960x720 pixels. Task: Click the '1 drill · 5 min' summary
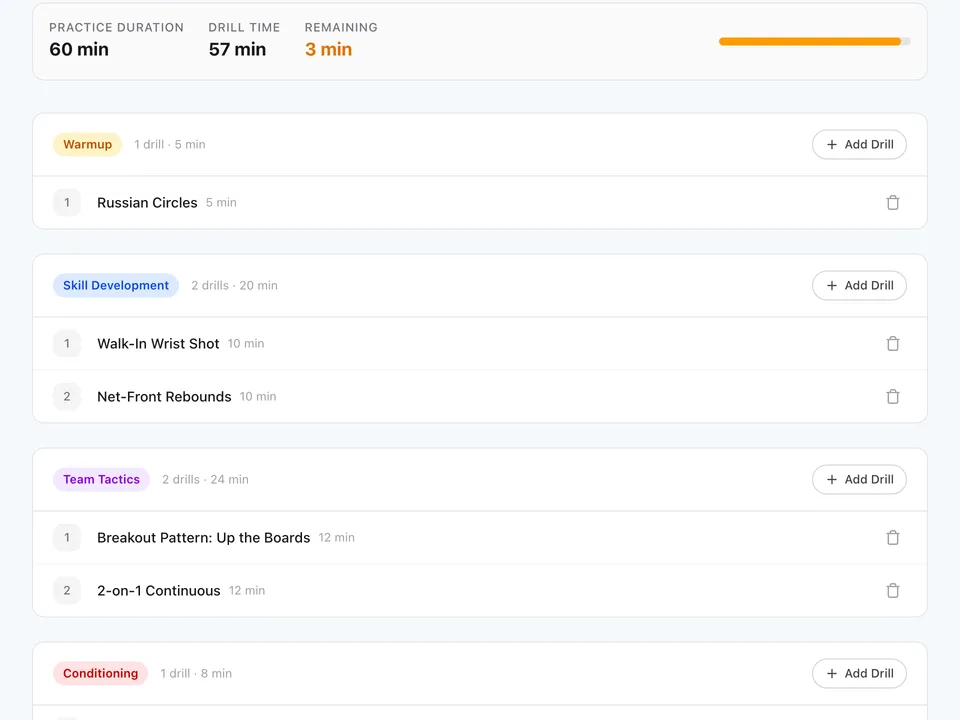[x=170, y=144]
